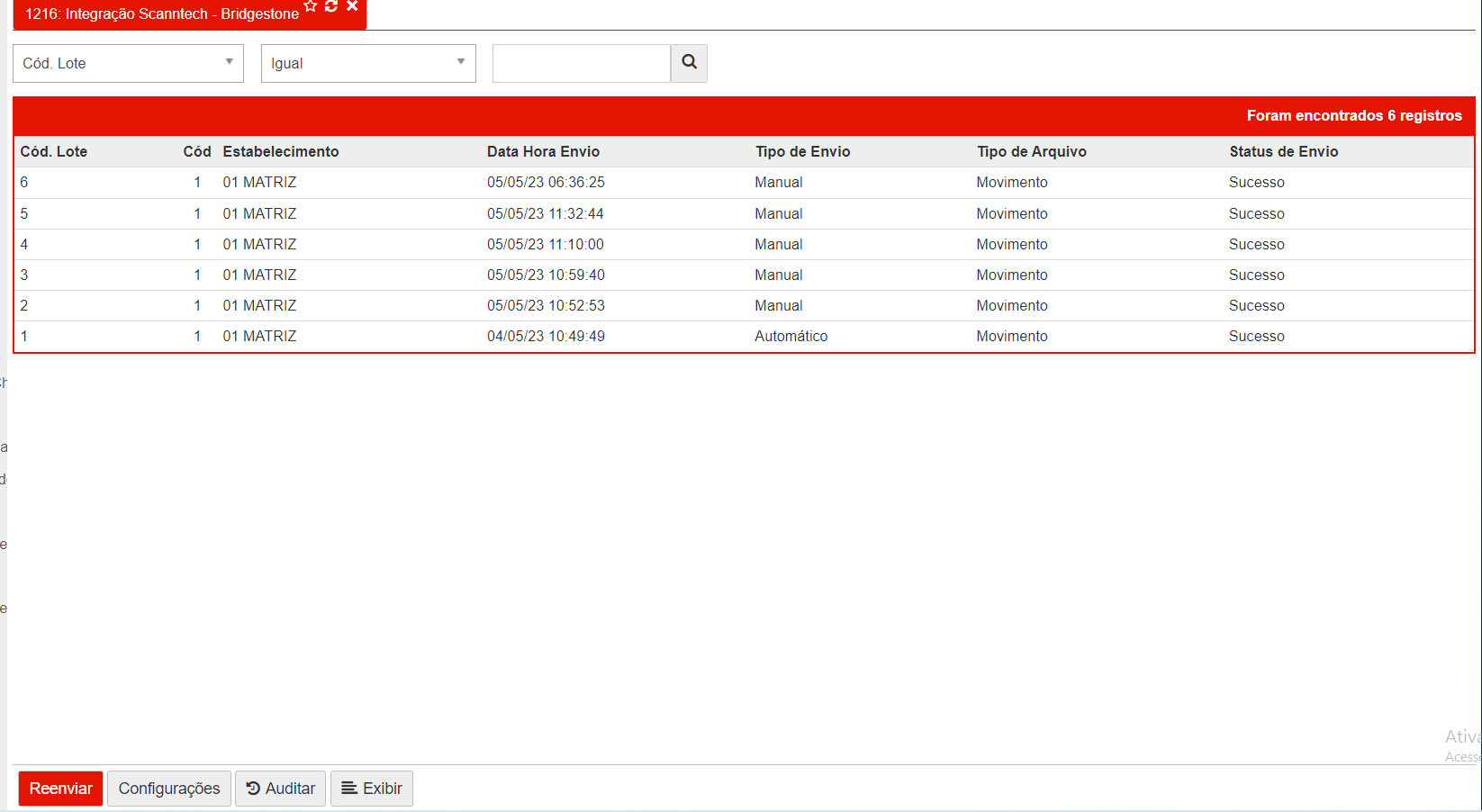Click the Foram encontrados 6 registros banner
1482x812 pixels.
[1354, 115]
